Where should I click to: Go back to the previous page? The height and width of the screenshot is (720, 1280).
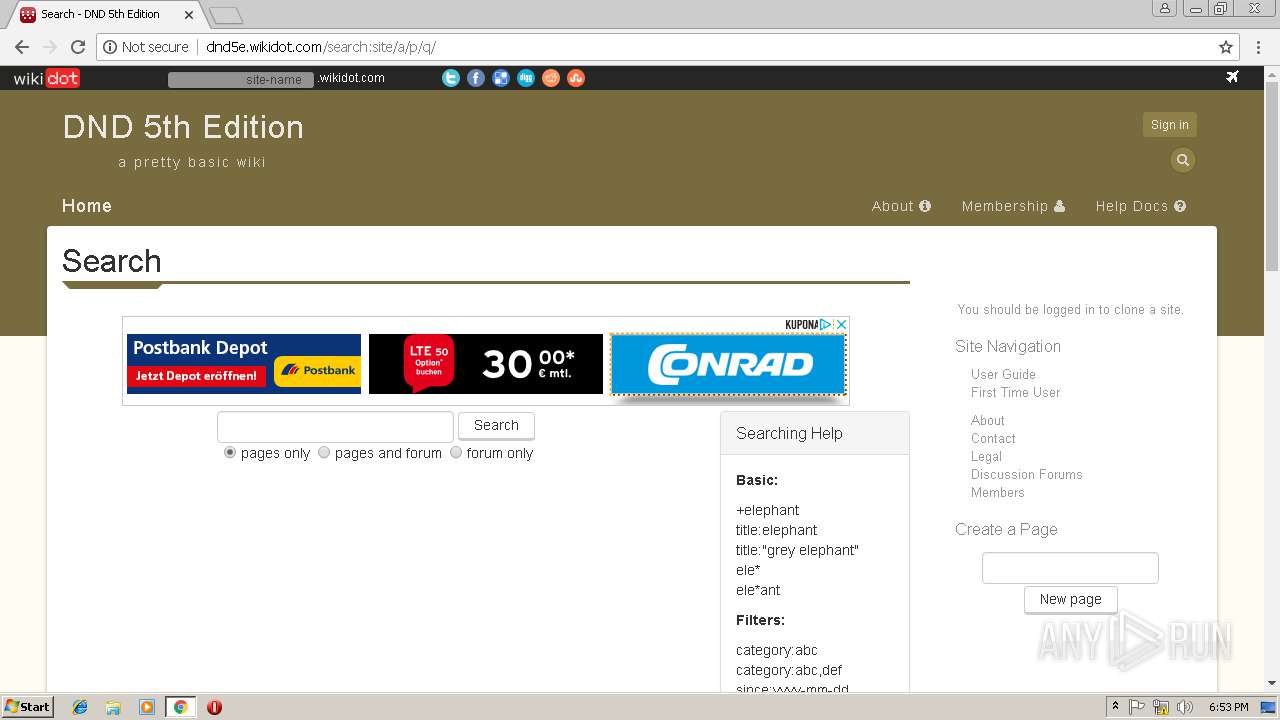click(22, 47)
